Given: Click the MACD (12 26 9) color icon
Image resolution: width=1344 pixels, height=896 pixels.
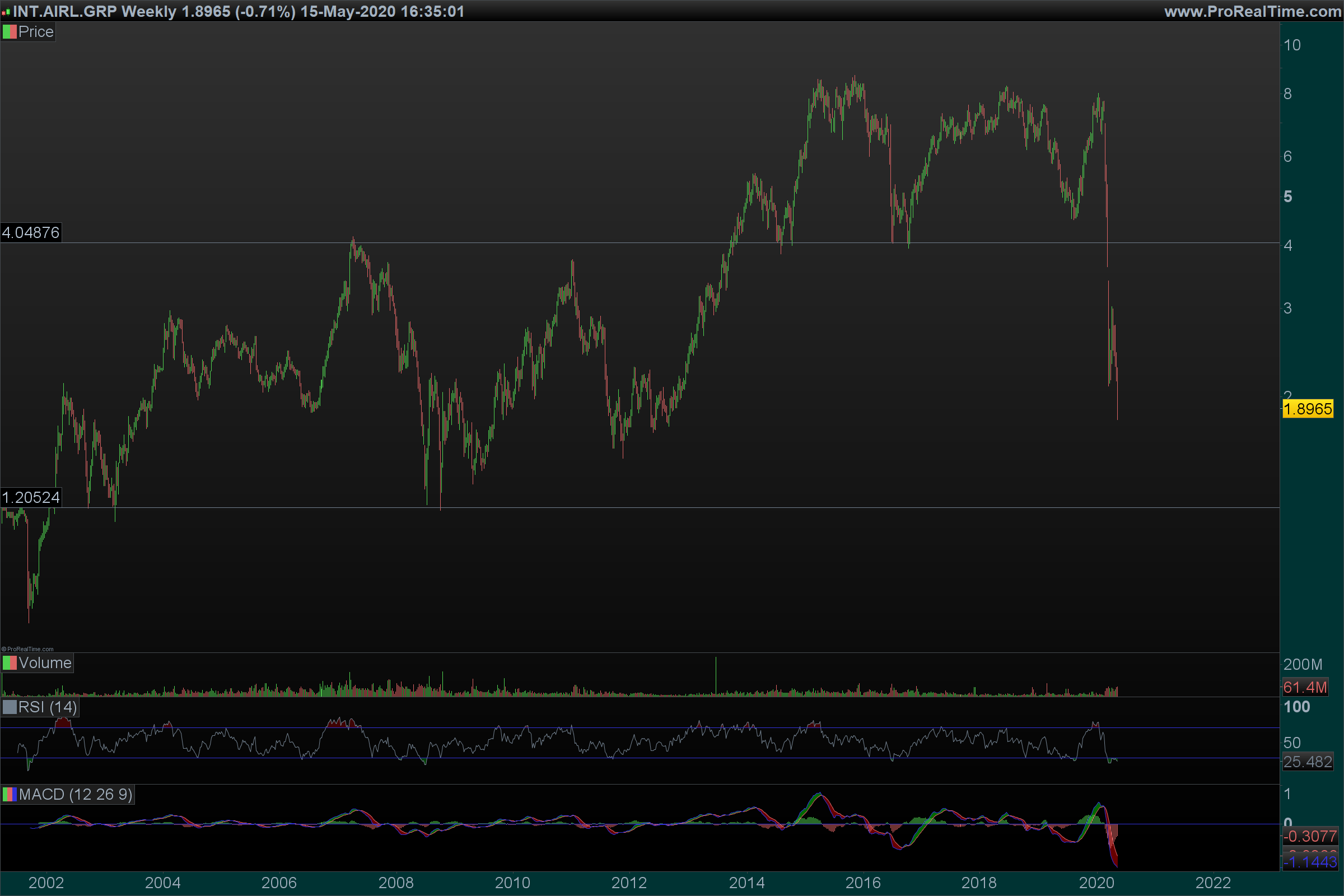Looking at the screenshot, I should [10, 794].
